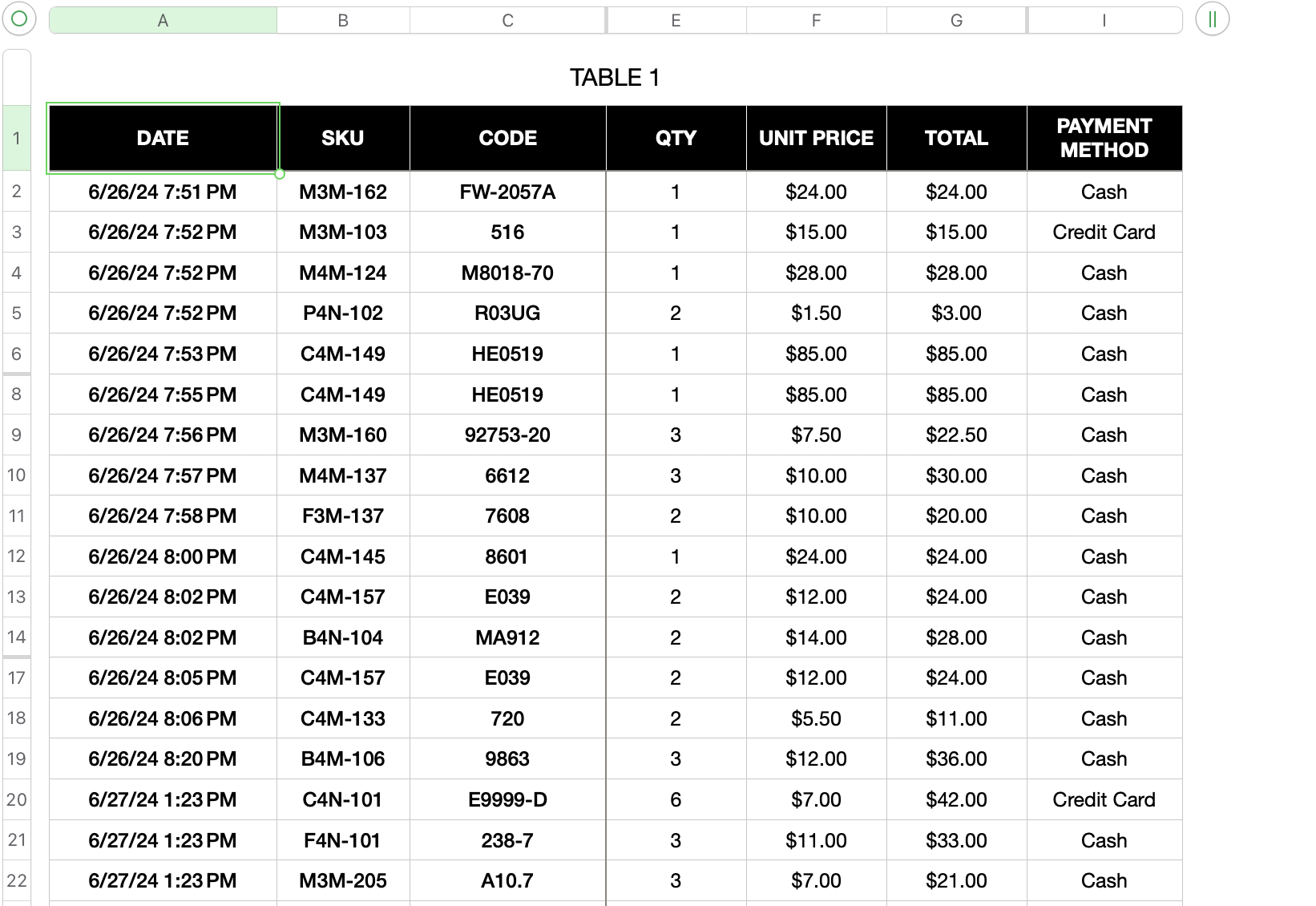Select column I header
Image resolution: width=1316 pixels, height=906 pixels.
(1104, 21)
